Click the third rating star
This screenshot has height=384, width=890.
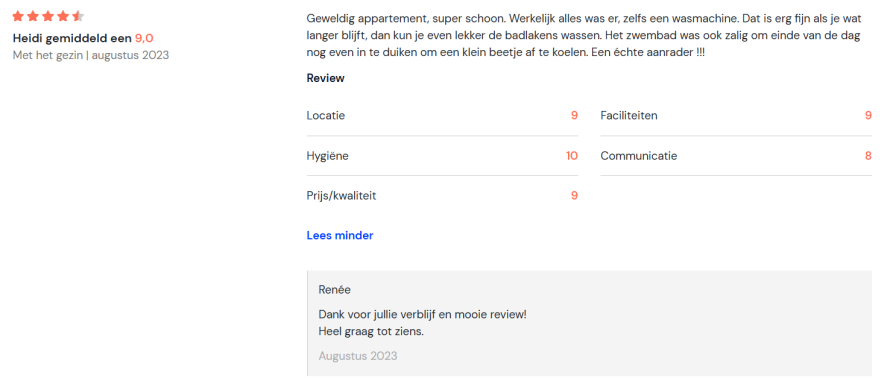click(48, 16)
